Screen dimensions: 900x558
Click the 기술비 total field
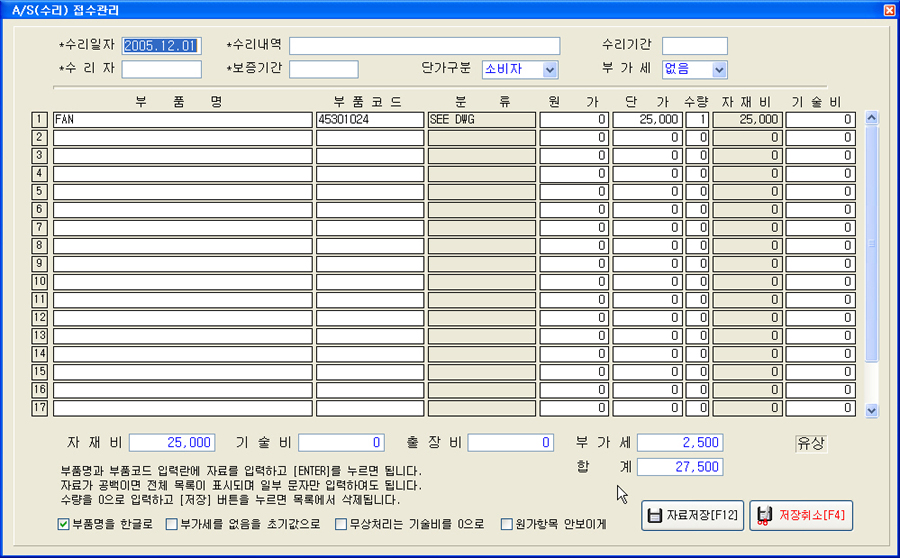[x=341, y=443]
